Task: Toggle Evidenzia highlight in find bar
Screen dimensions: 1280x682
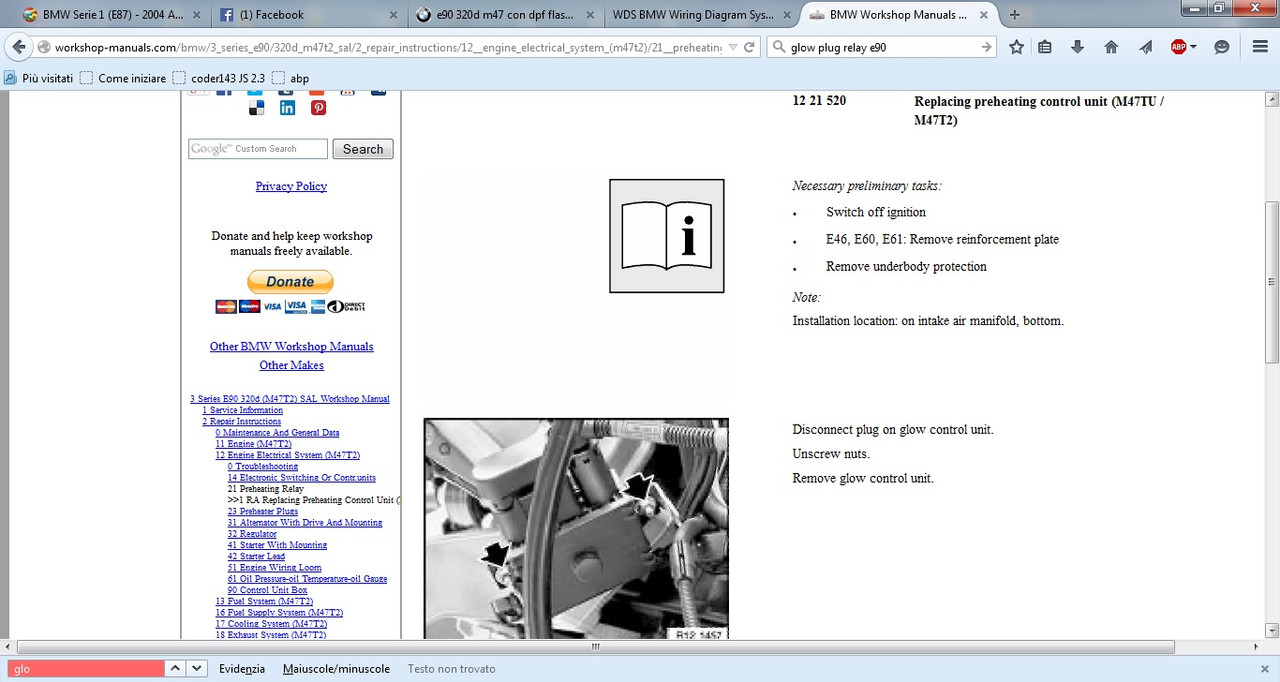Action: pos(242,668)
